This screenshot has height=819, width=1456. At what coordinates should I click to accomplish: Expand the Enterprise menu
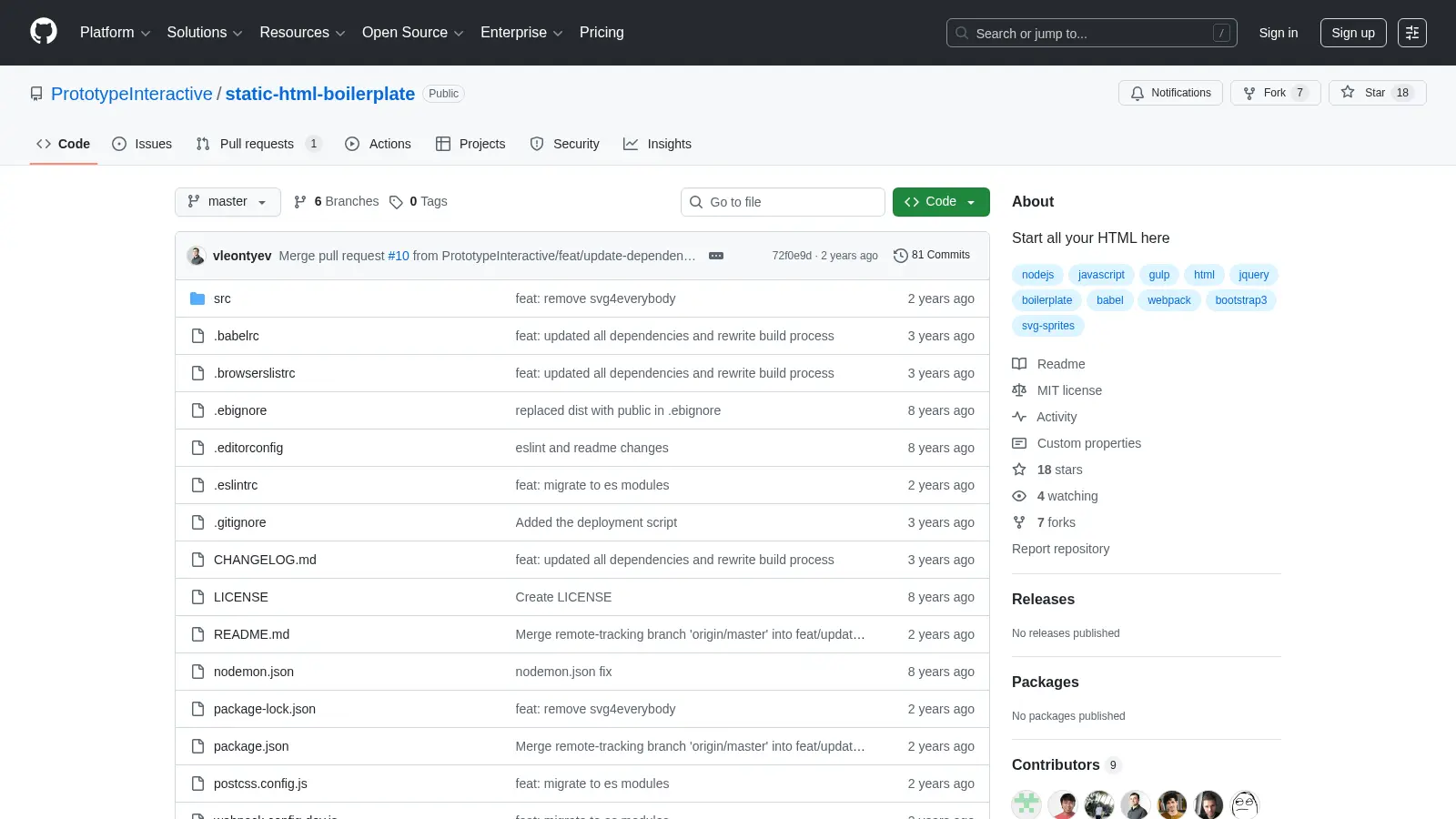[521, 33]
